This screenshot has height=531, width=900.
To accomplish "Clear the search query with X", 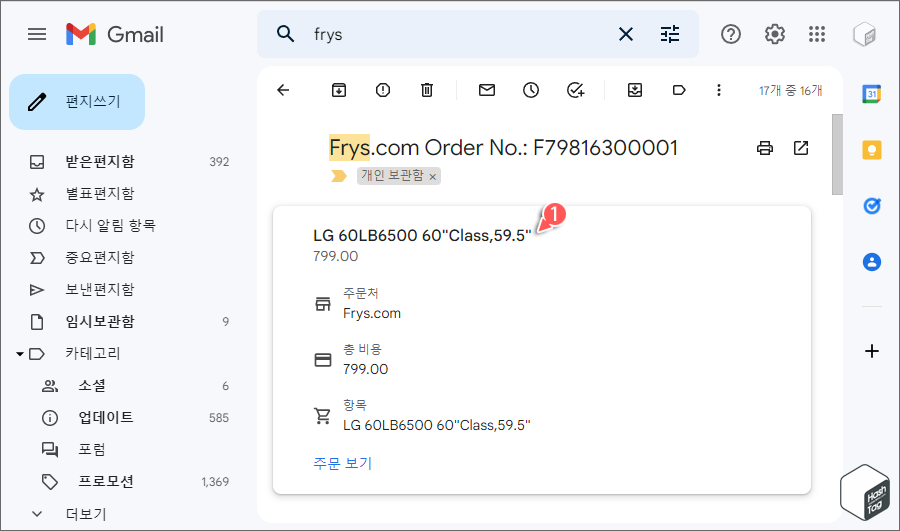I will [x=626, y=34].
